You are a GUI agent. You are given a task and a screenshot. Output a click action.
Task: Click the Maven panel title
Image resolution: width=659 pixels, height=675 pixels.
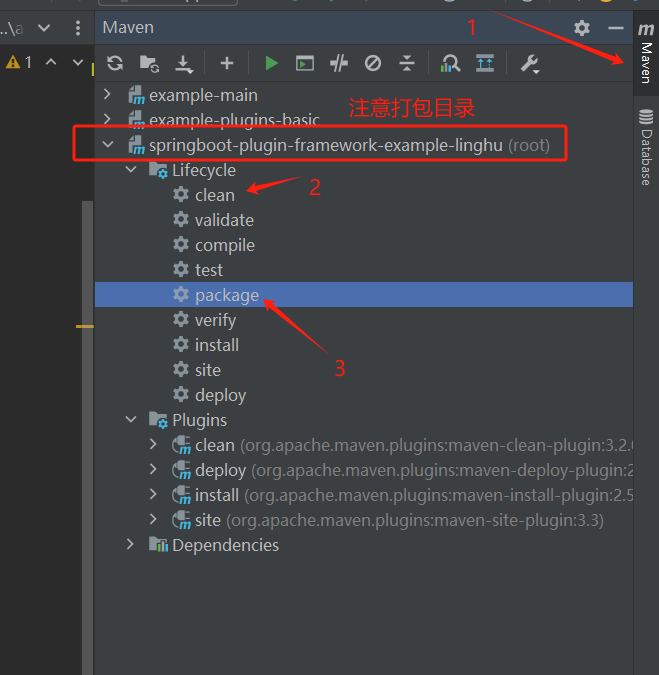tap(128, 28)
